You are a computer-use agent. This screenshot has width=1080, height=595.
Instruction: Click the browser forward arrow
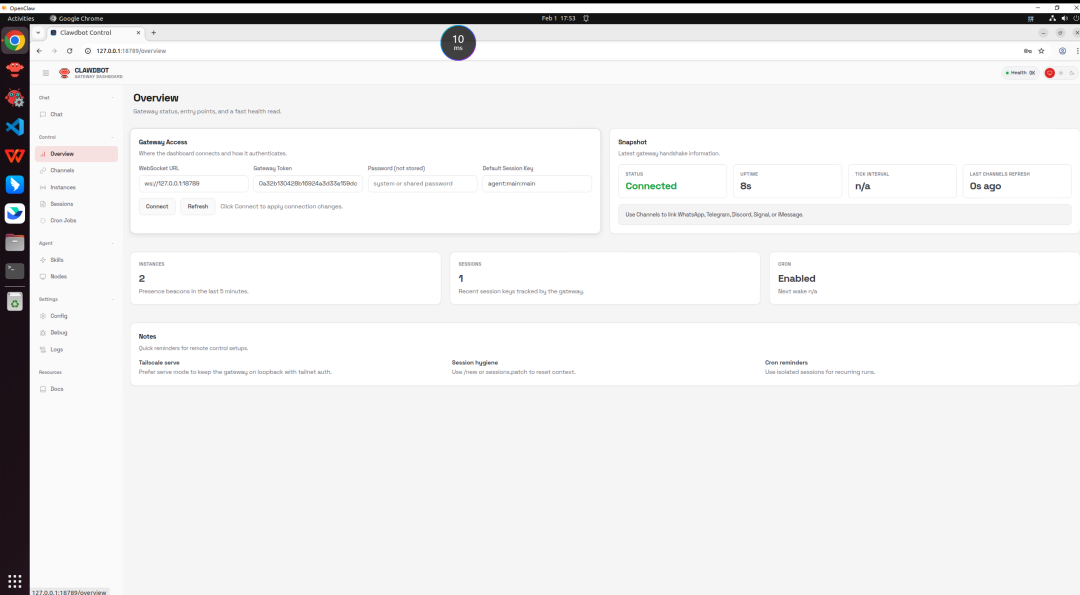point(54,51)
